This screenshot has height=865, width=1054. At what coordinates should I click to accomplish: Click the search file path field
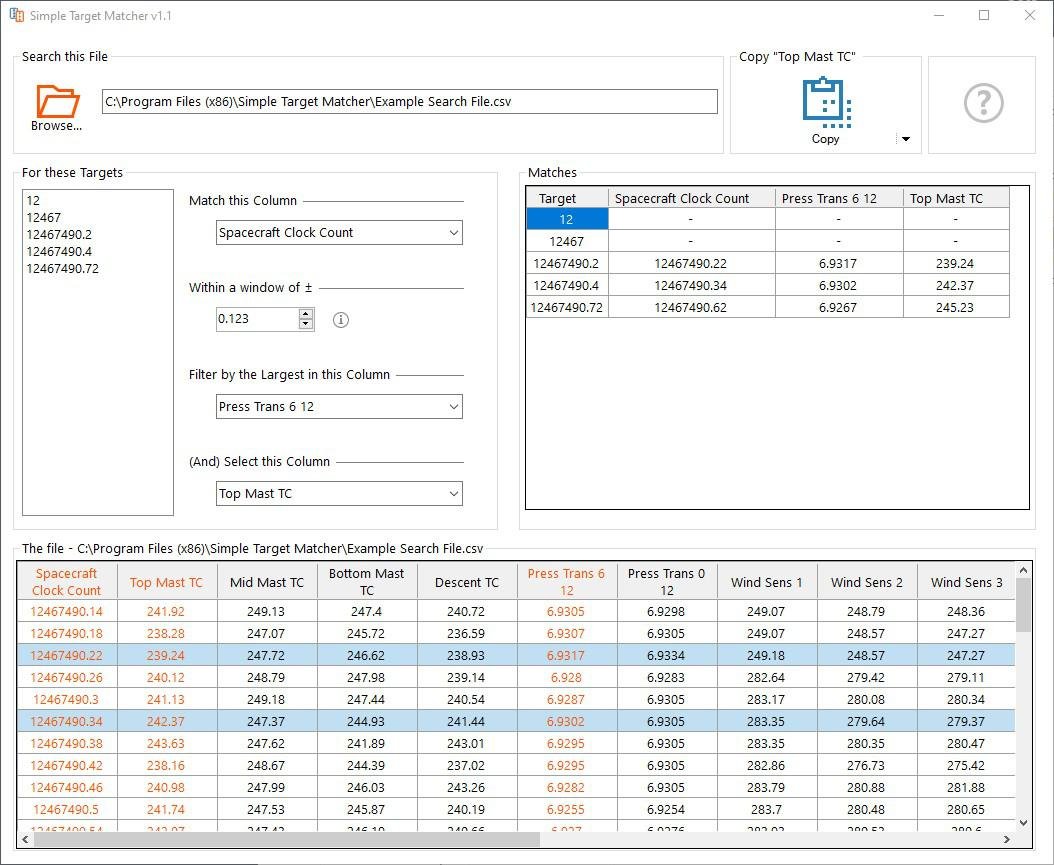[x=409, y=102]
